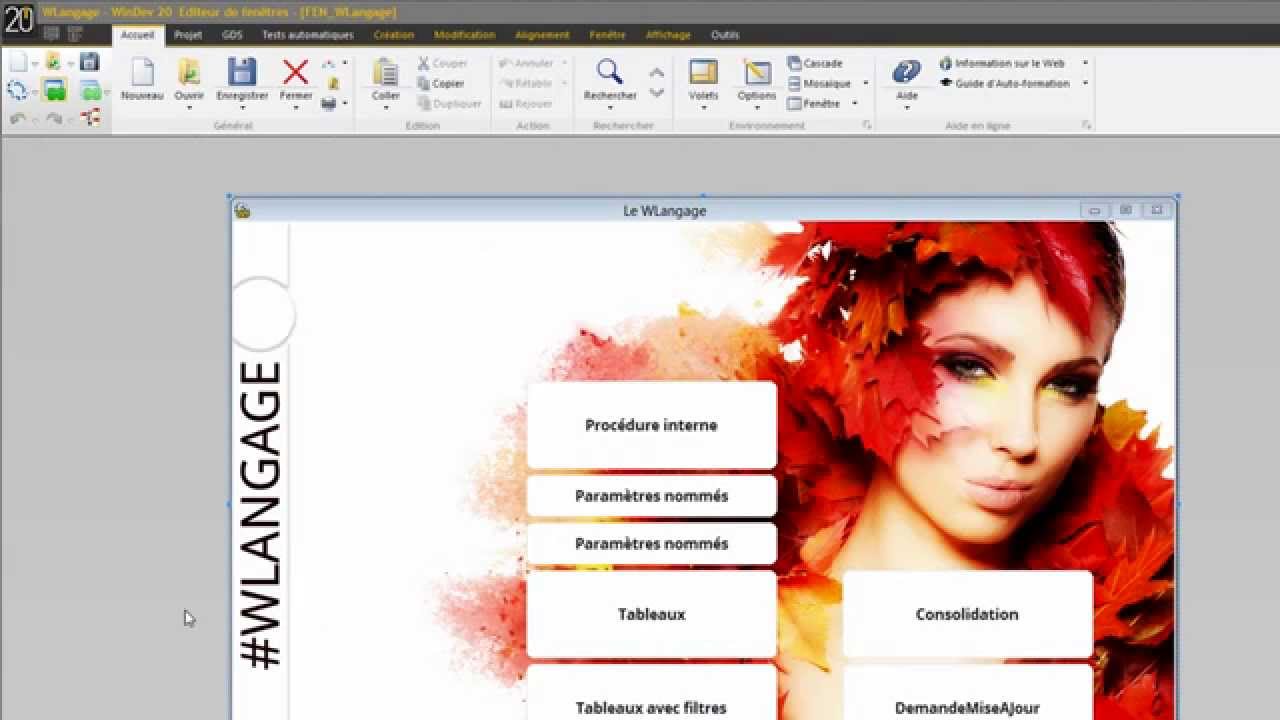
Task: Select the Tableaux avec filtres button
Action: (x=651, y=692)
